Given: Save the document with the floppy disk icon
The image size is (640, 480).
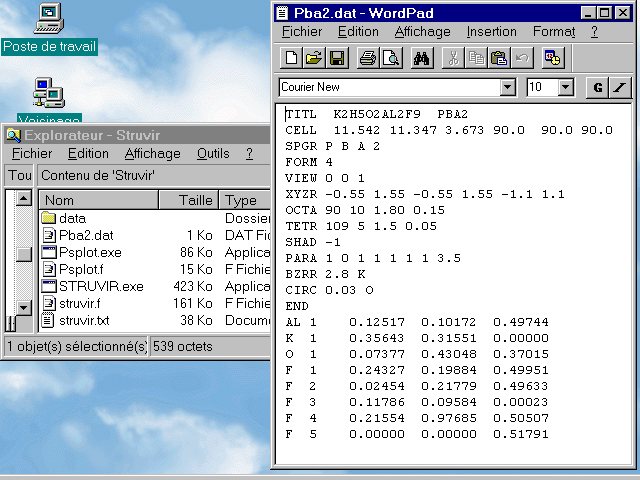Looking at the screenshot, I should click(x=337, y=58).
